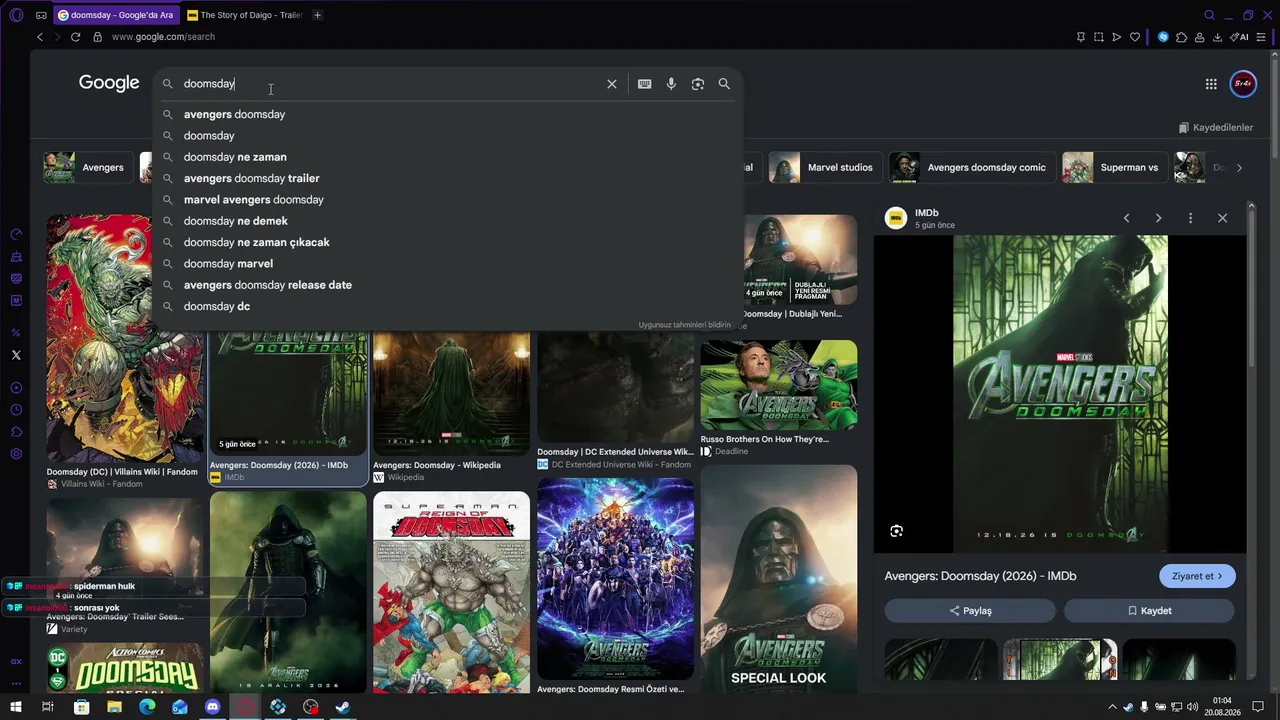Screen dimensions: 1280x720
Task: Show hidden system tray icons
Action: pos(1111,707)
